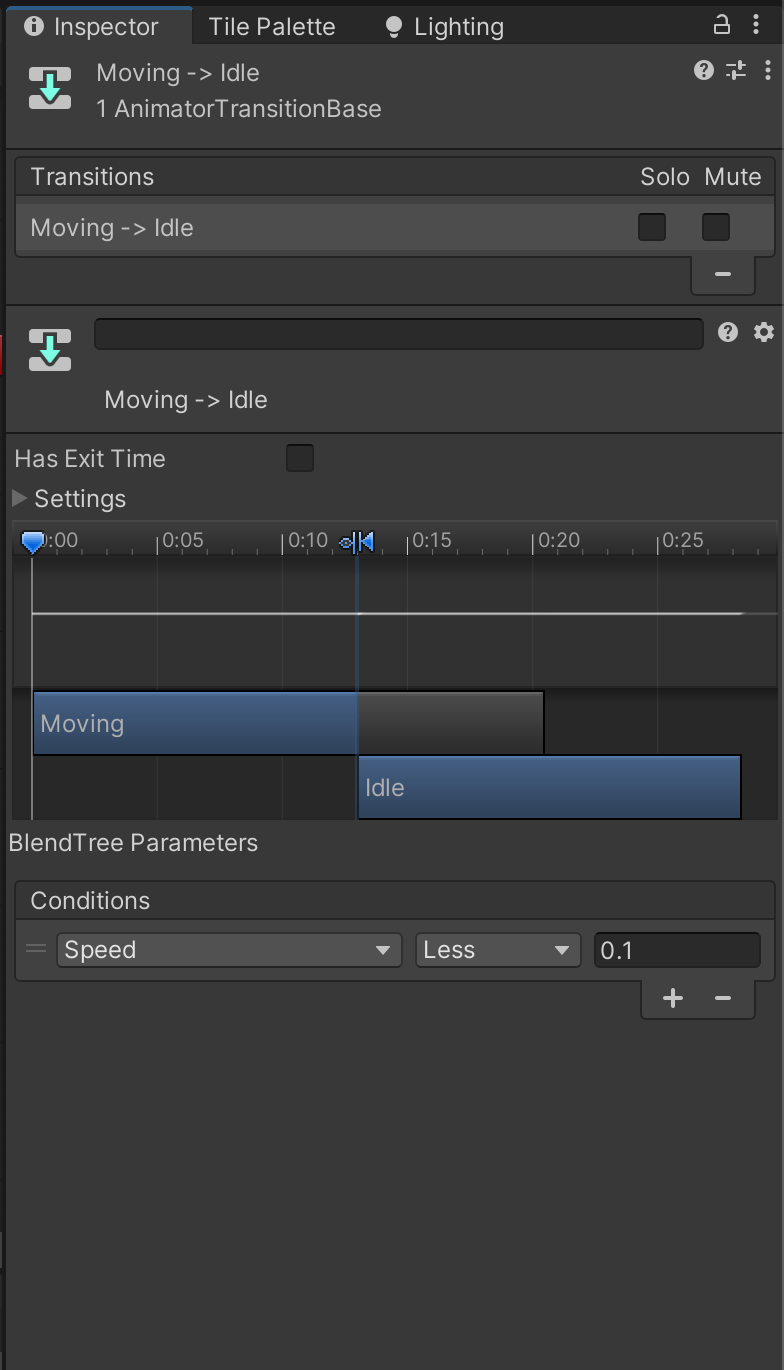Click the help icon beside the name field

coord(727,333)
